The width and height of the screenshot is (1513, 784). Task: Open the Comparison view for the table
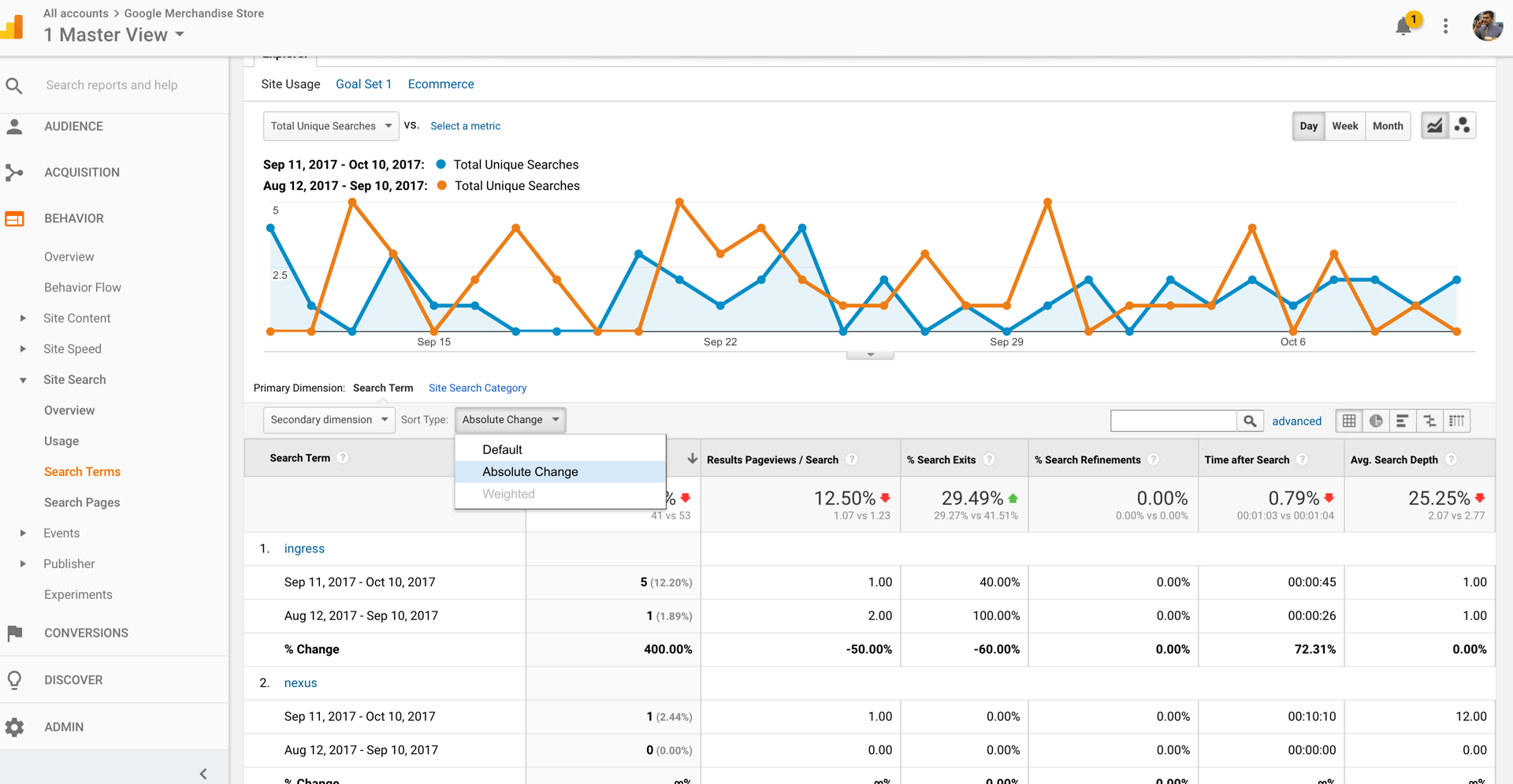pyautogui.click(x=1429, y=421)
